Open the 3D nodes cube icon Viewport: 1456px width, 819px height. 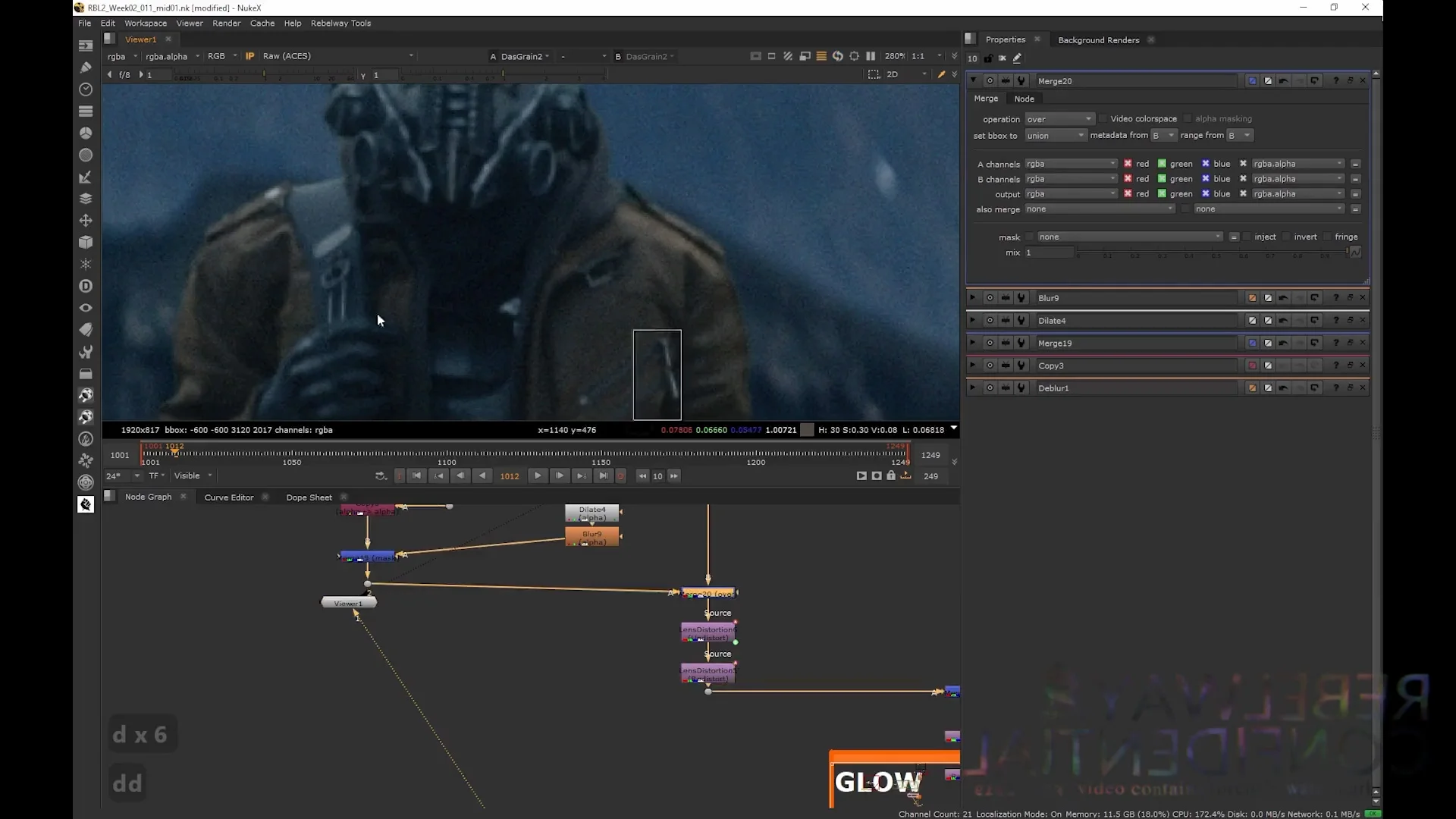coord(86,242)
